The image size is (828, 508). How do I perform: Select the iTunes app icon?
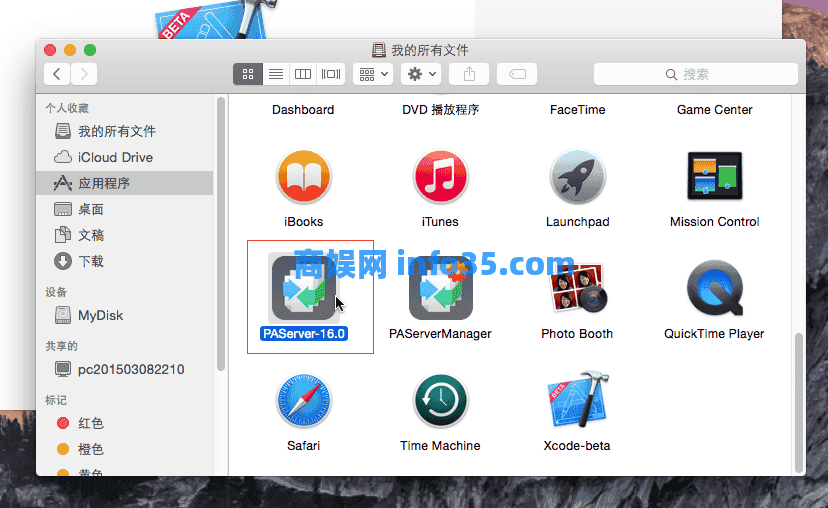coord(440,177)
